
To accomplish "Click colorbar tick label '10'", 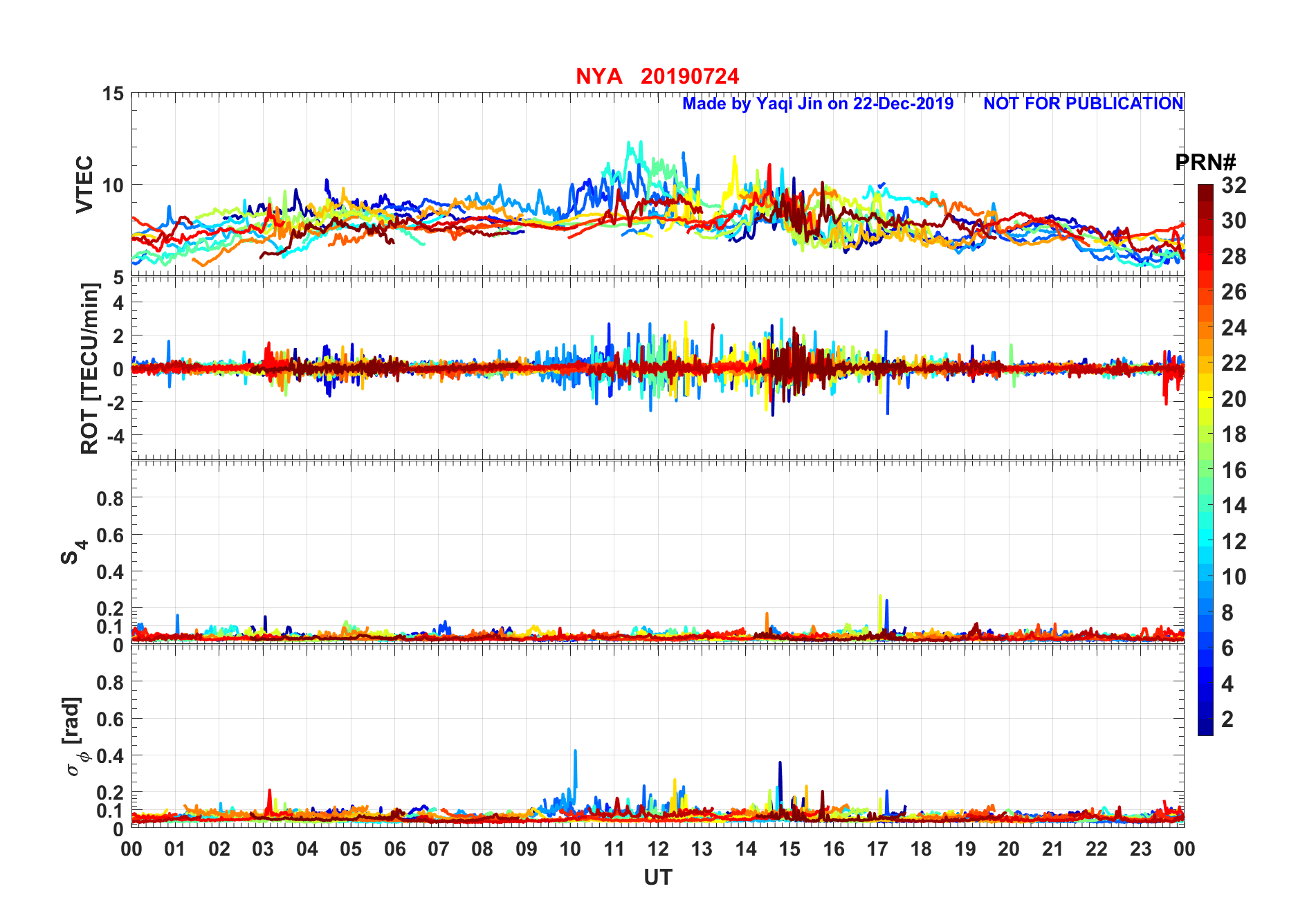I will 1234,577.
